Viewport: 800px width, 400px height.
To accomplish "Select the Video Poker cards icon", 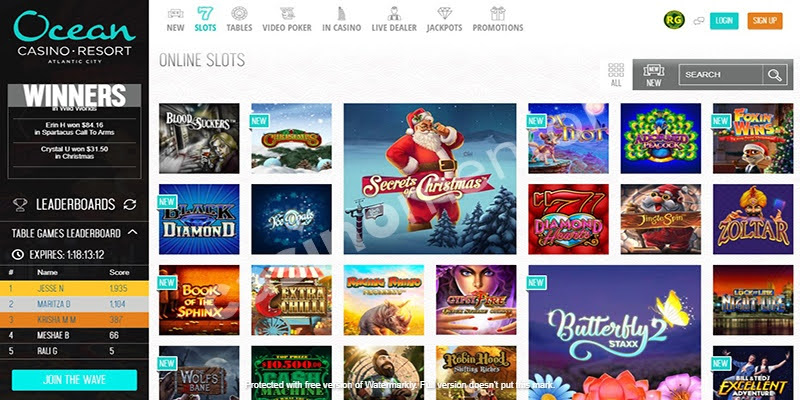I will coord(287,13).
